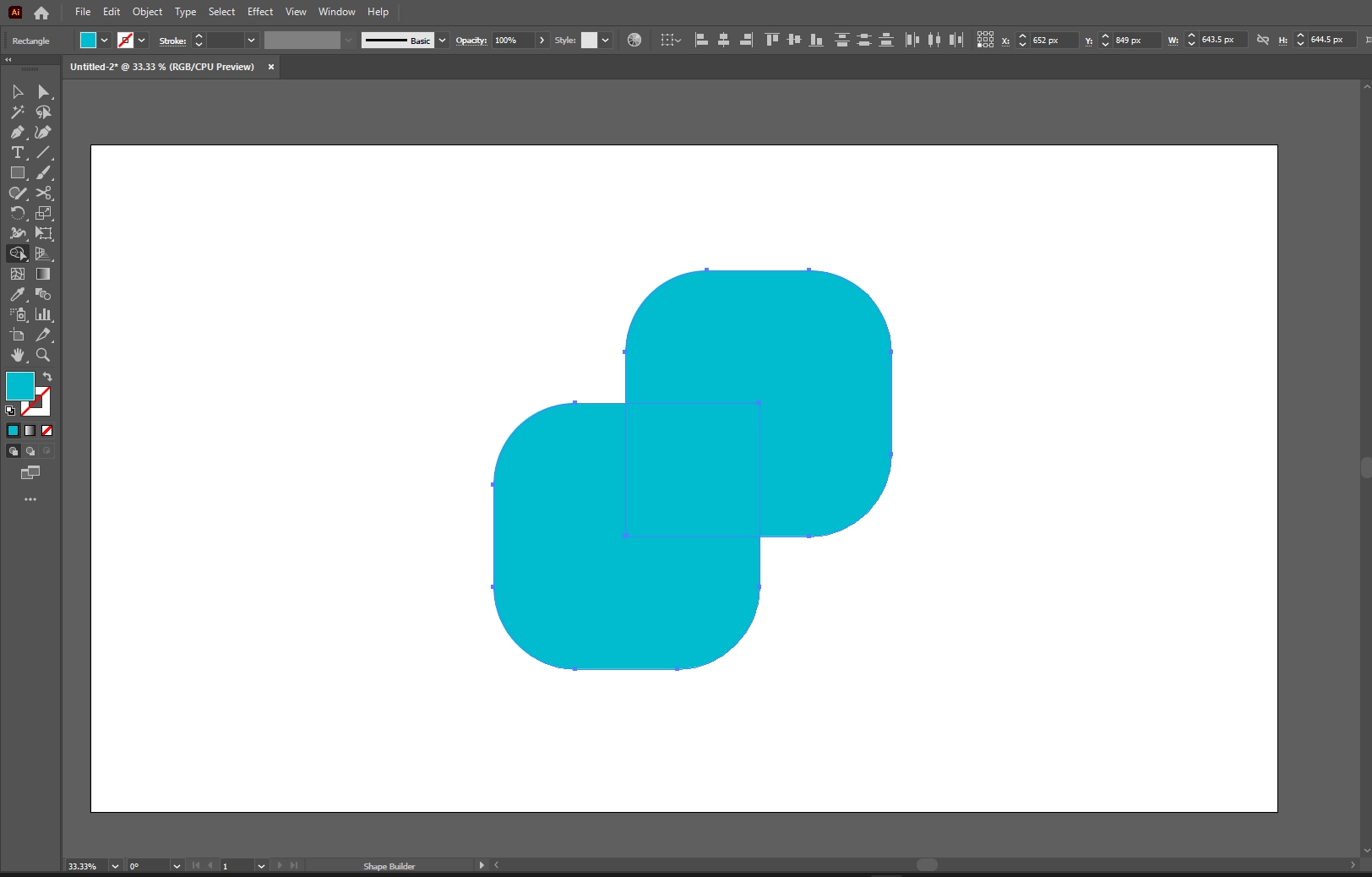Click the stroke swatch in control bar
The image size is (1372, 877).
tap(125, 40)
